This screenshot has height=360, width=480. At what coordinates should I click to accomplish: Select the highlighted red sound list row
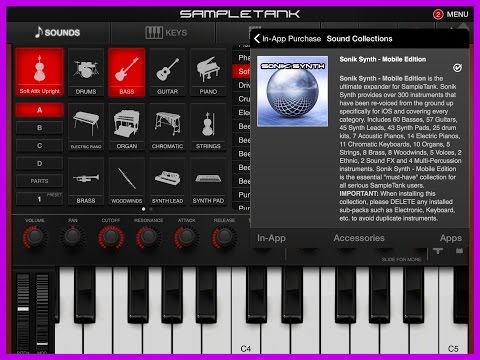pyautogui.click(x=241, y=71)
